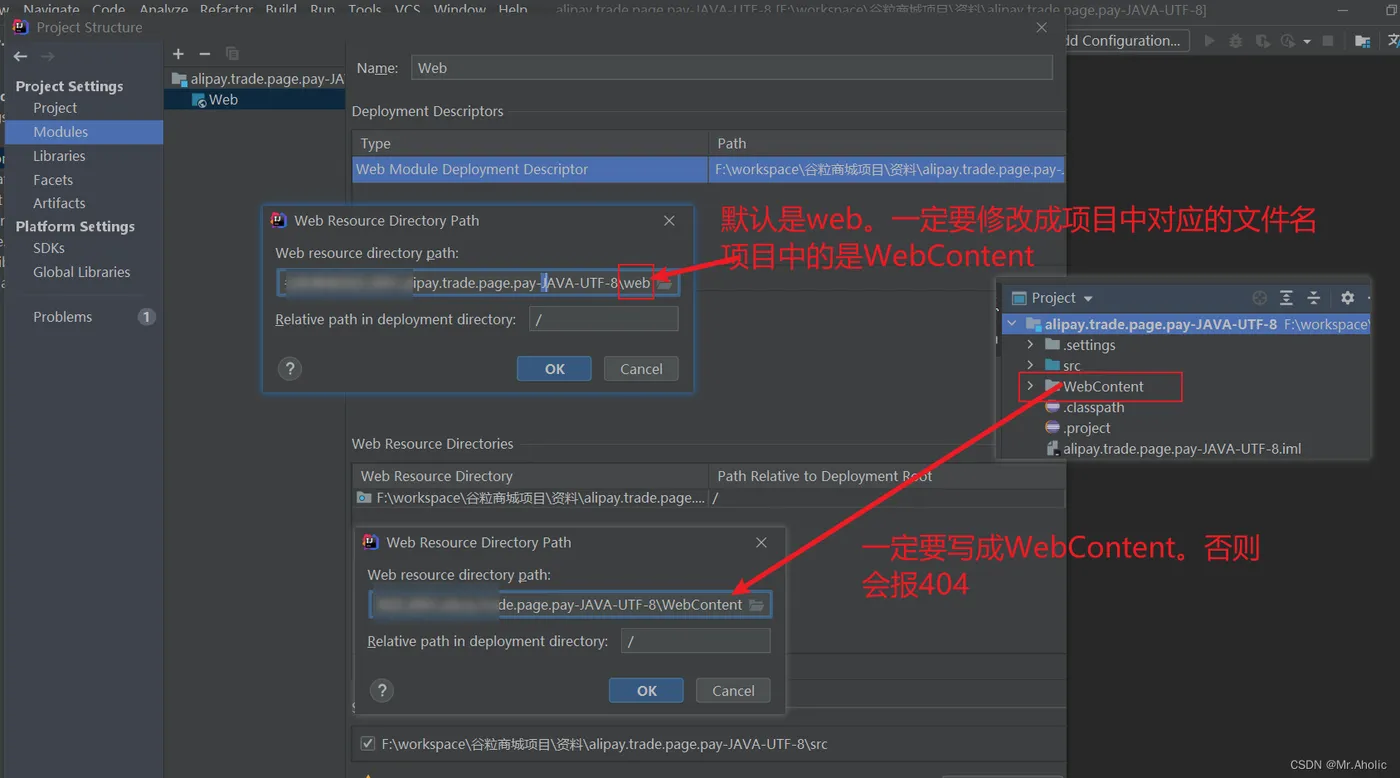The image size is (1400, 778).
Task: Browse folder icon in the upper web path field
Action: (x=665, y=283)
